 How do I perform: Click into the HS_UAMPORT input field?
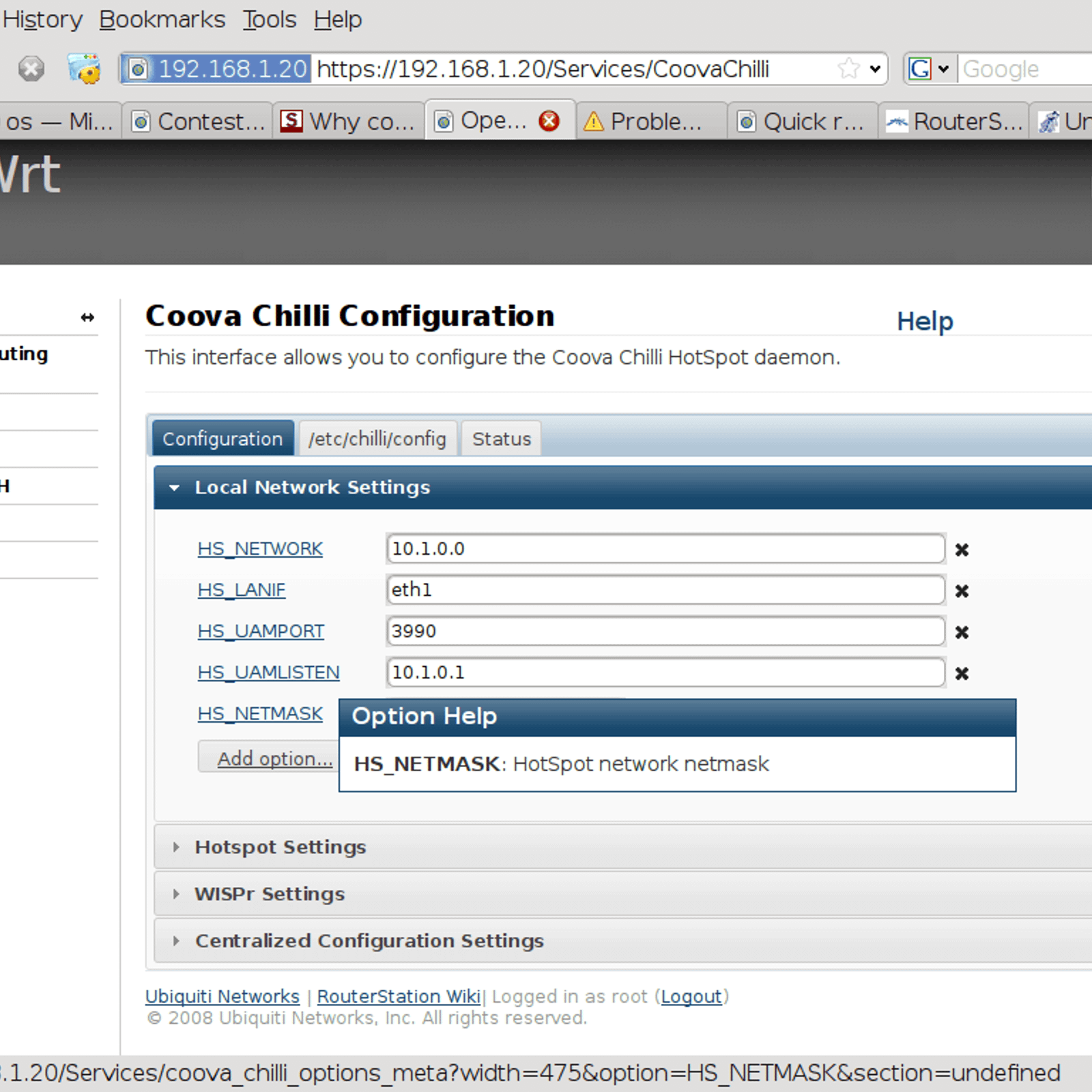[665, 631]
